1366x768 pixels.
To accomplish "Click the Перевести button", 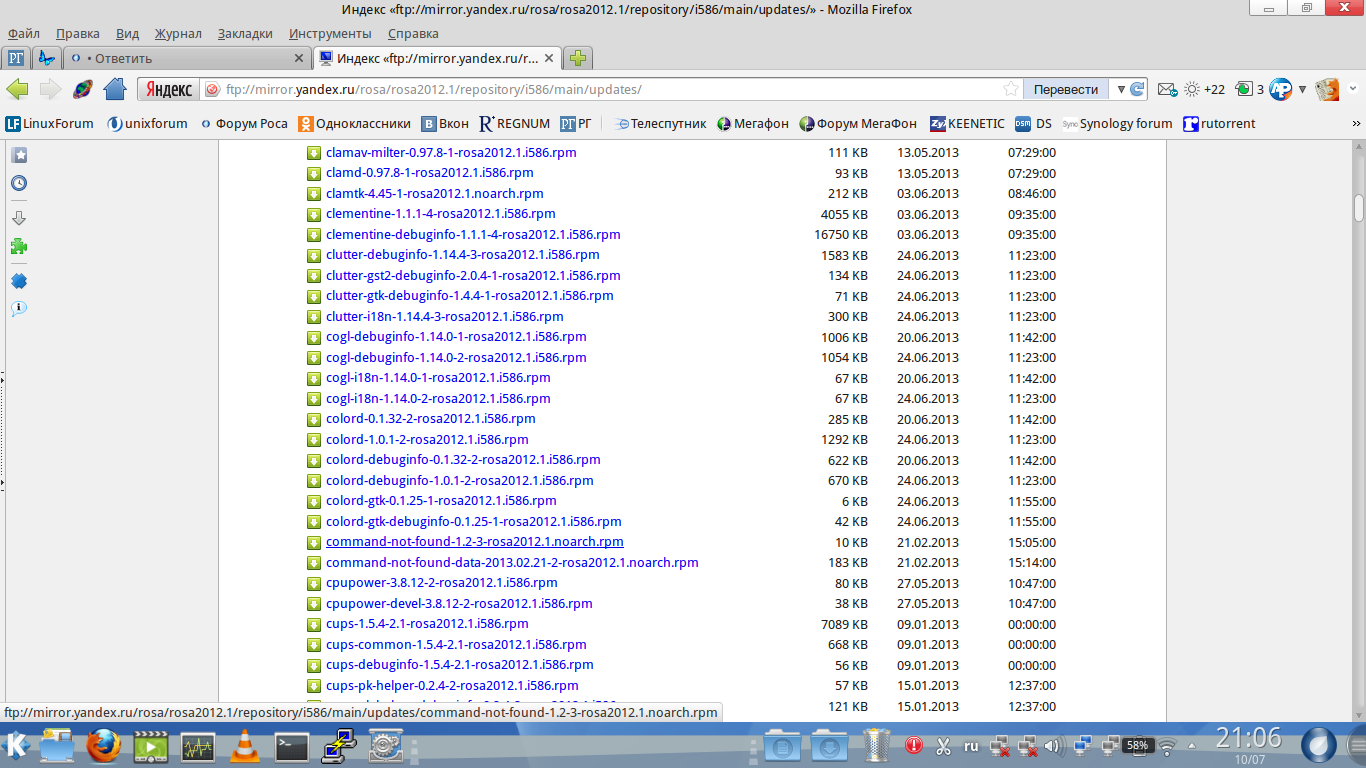I will [1065, 89].
